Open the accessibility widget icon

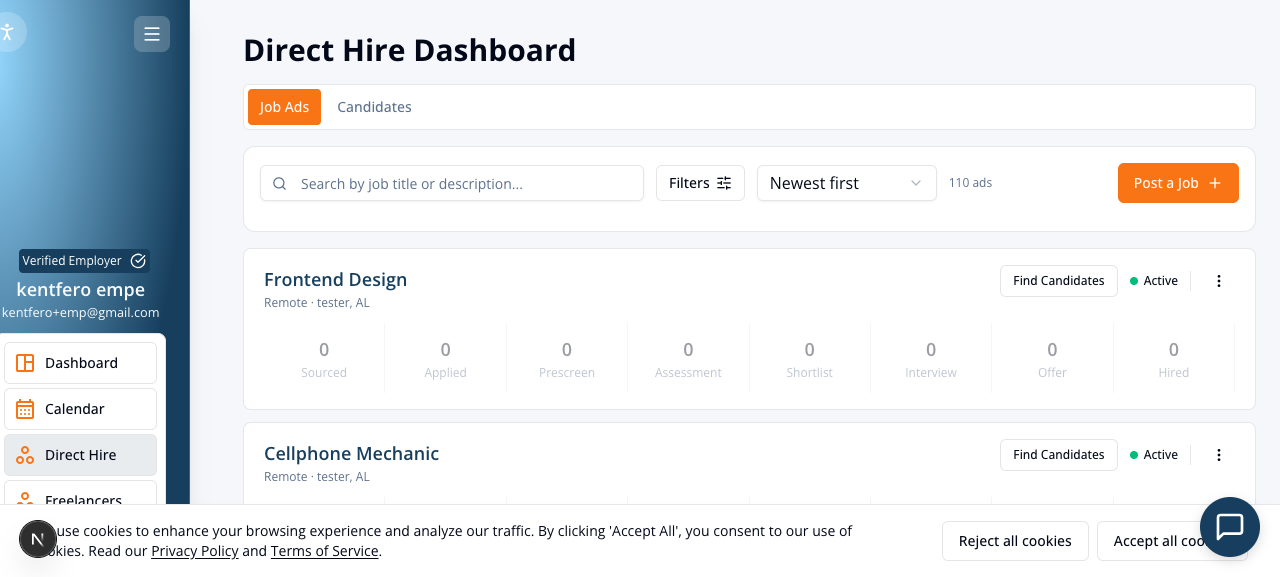click(x=8, y=32)
